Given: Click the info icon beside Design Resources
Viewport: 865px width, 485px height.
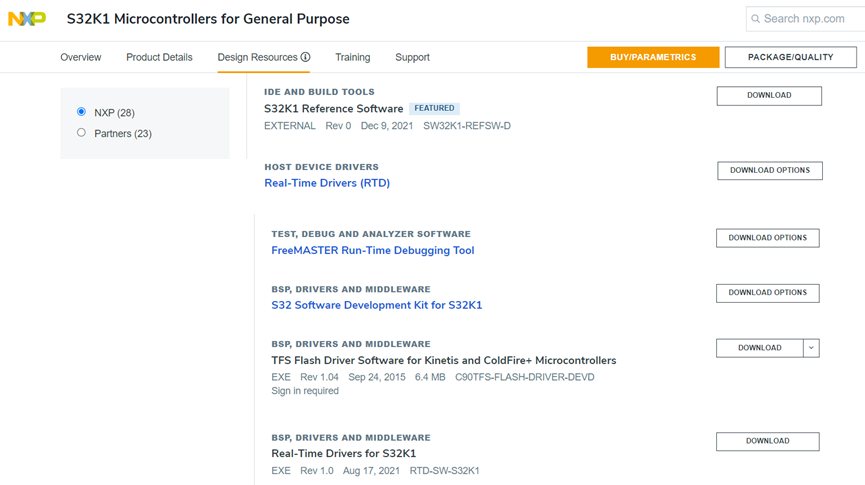Looking at the screenshot, I should coord(305,57).
